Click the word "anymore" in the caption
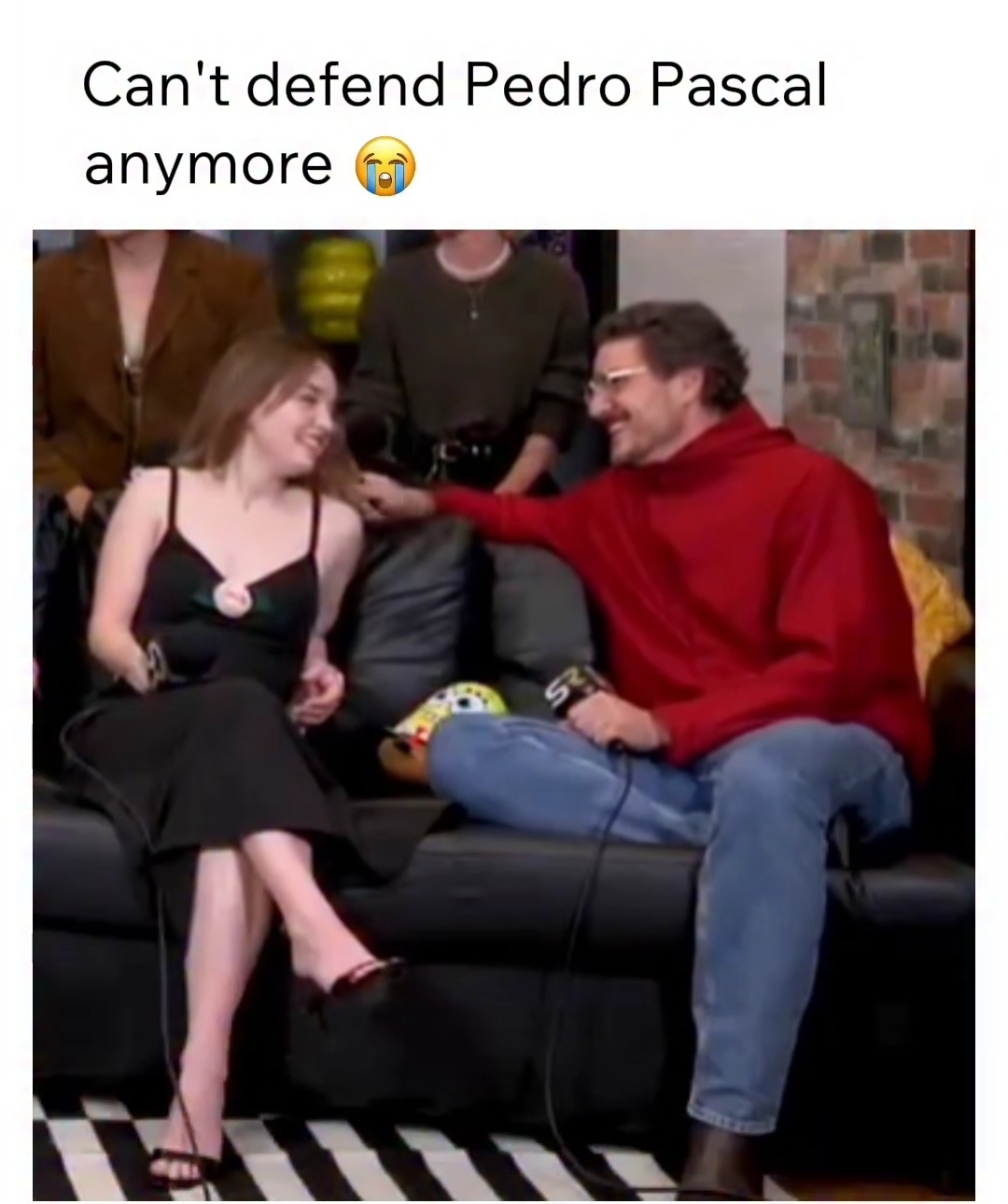The height and width of the screenshot is (1204, 1008). (208, 166)
